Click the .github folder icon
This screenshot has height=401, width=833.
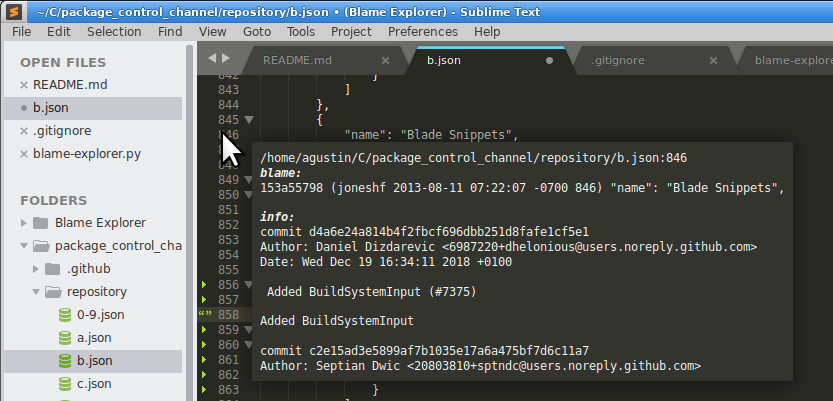pos(52,269)
